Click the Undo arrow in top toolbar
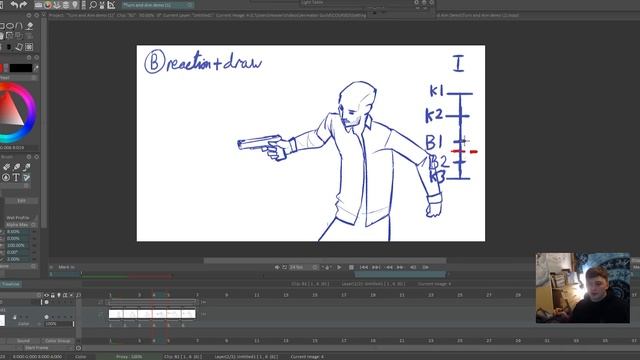Screen dimensions: 640x360 coord(14,4)
